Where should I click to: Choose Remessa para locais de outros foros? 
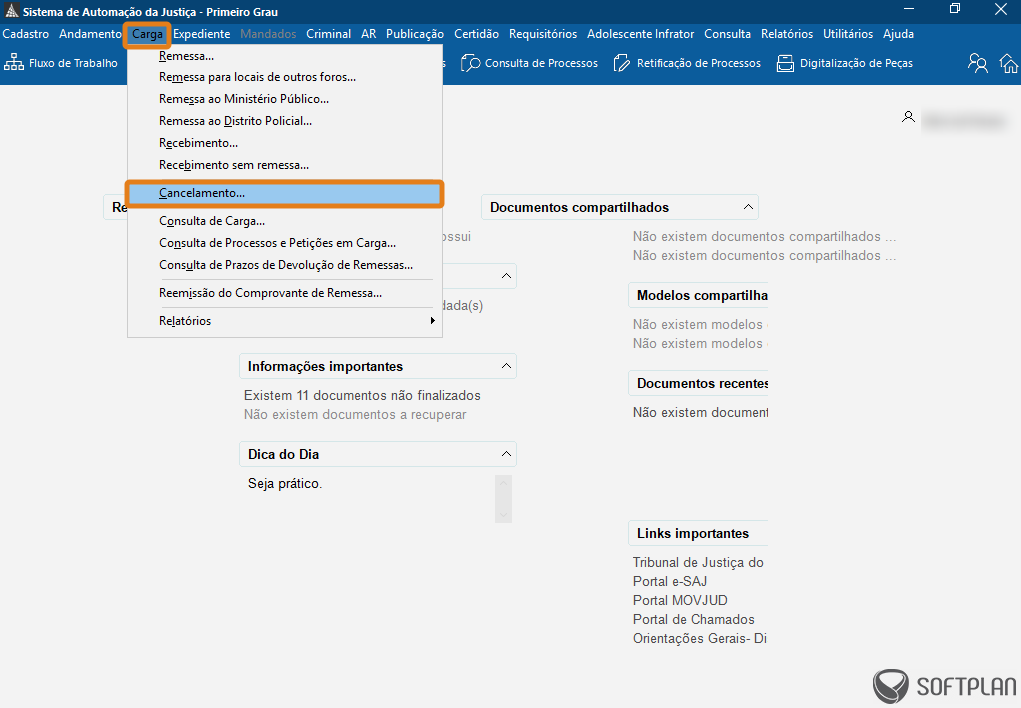(285, 77)
